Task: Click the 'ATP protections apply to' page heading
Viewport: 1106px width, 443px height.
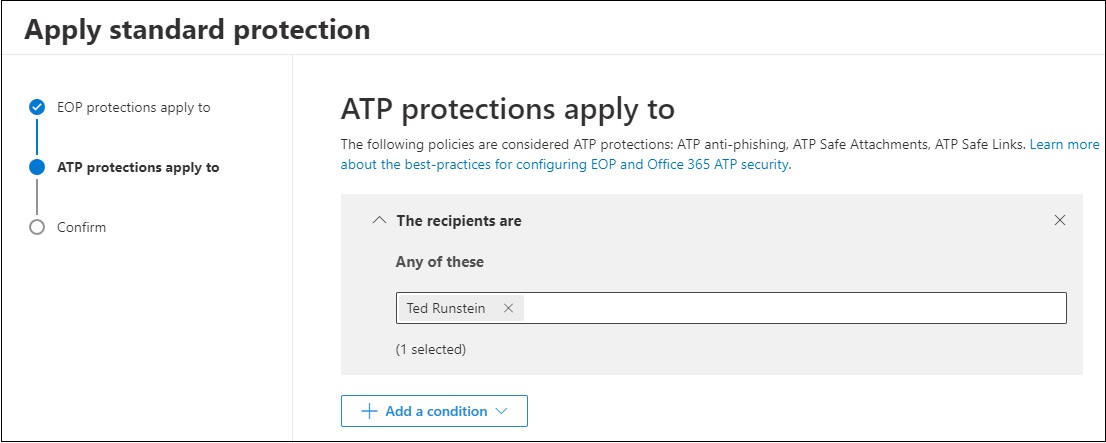Action: (x=508, y=109)
